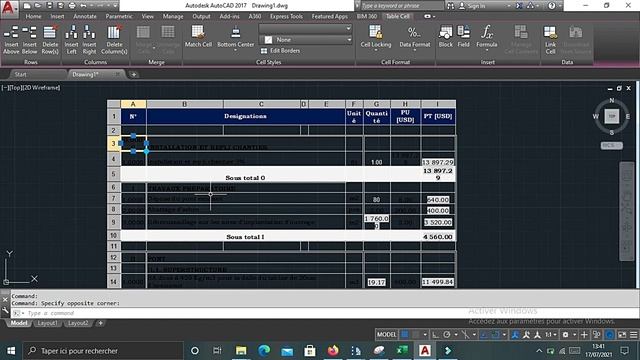Select table column header A
Image resolution: width=640 pixels, height=360 pixels.
pyautogui.click(x=133, y=104)
